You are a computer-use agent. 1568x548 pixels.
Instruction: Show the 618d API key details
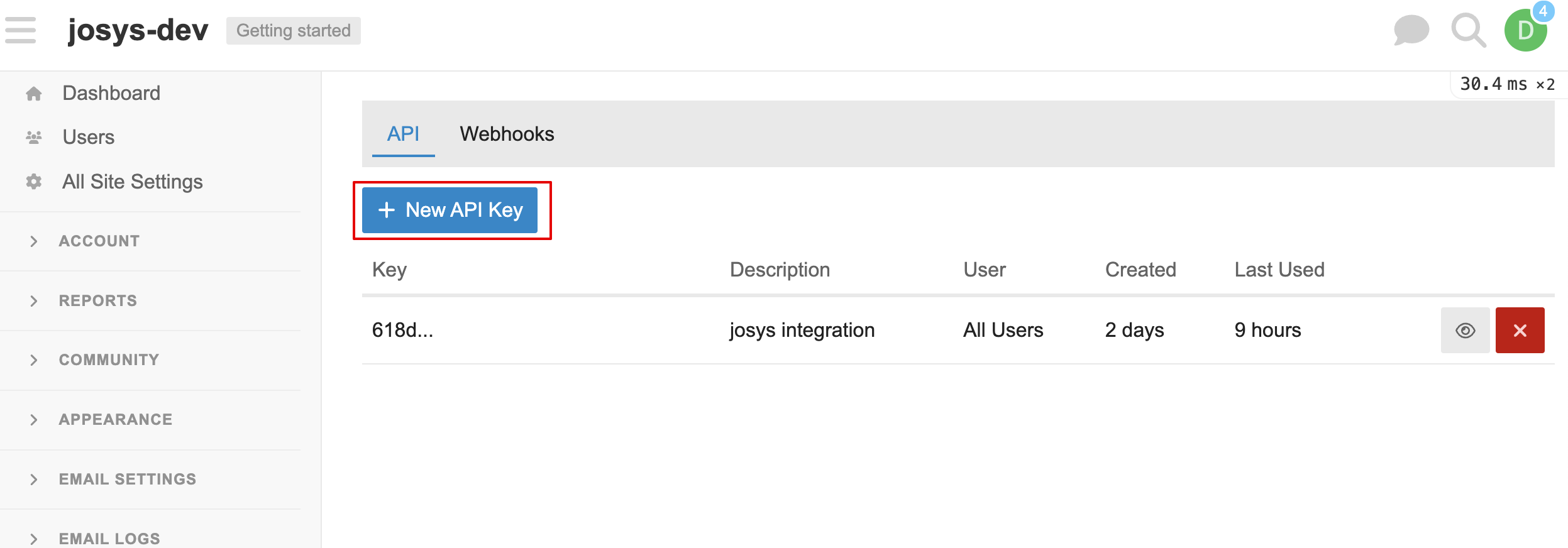(1465, 330)
